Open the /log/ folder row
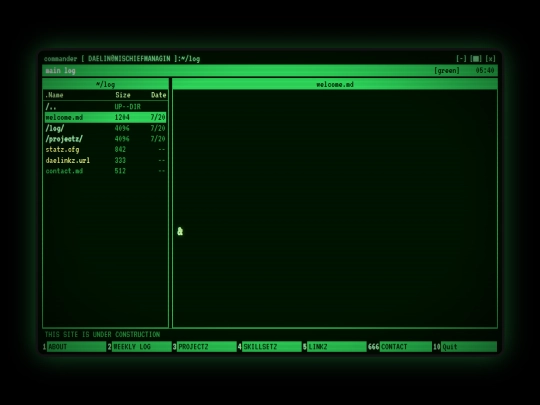The height and width of the screenshot is (405, 540). point(105,128)
